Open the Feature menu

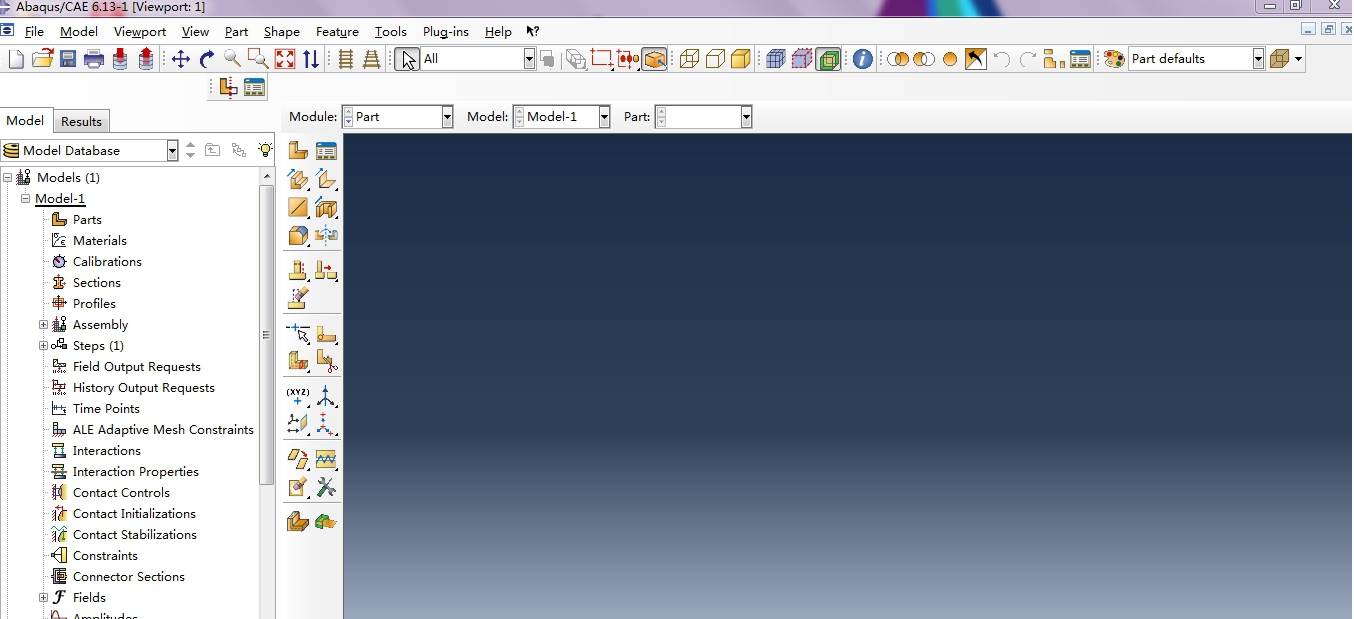click(x=337, y=32)
